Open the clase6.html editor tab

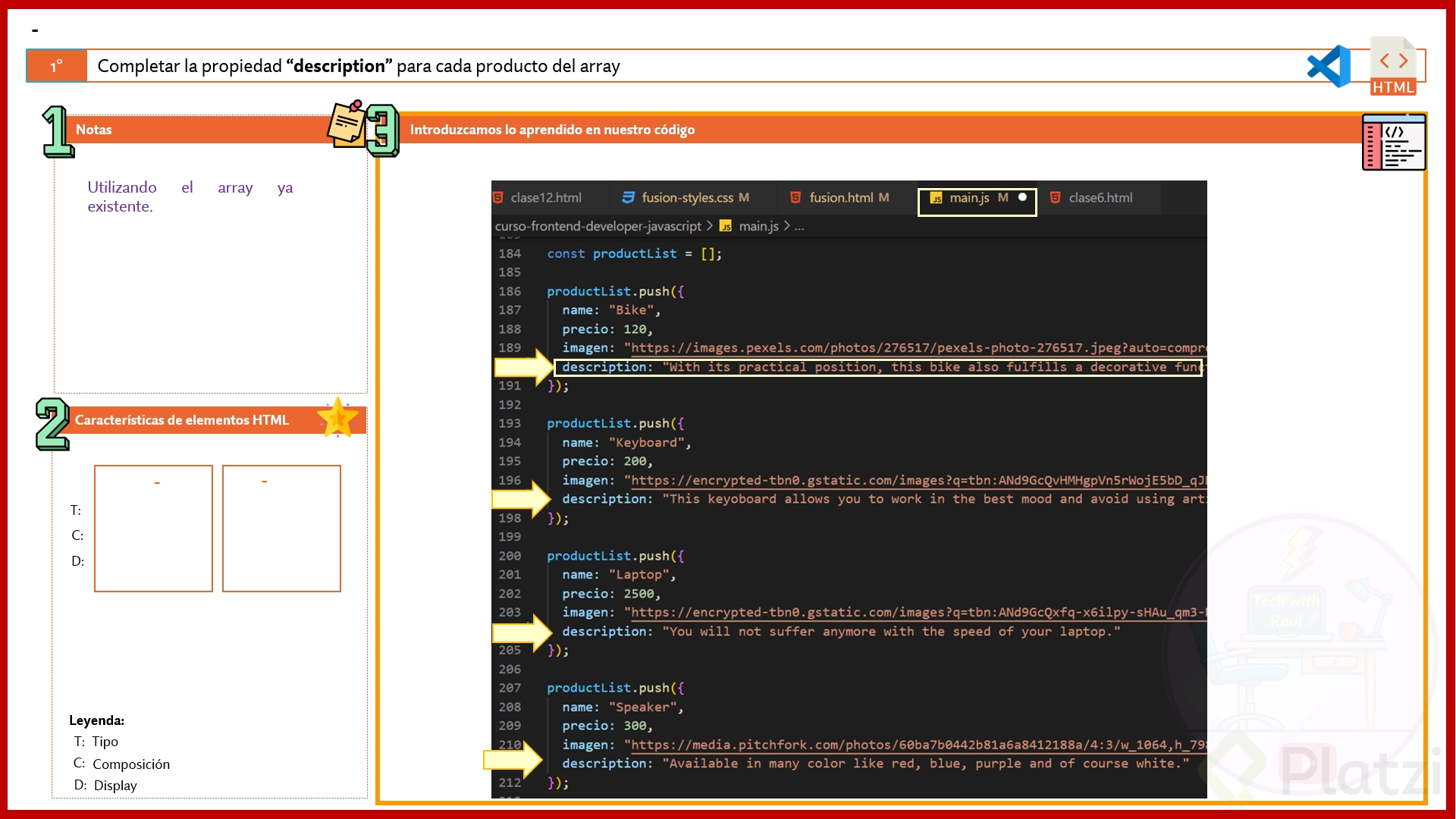(x=1100, y=198)
